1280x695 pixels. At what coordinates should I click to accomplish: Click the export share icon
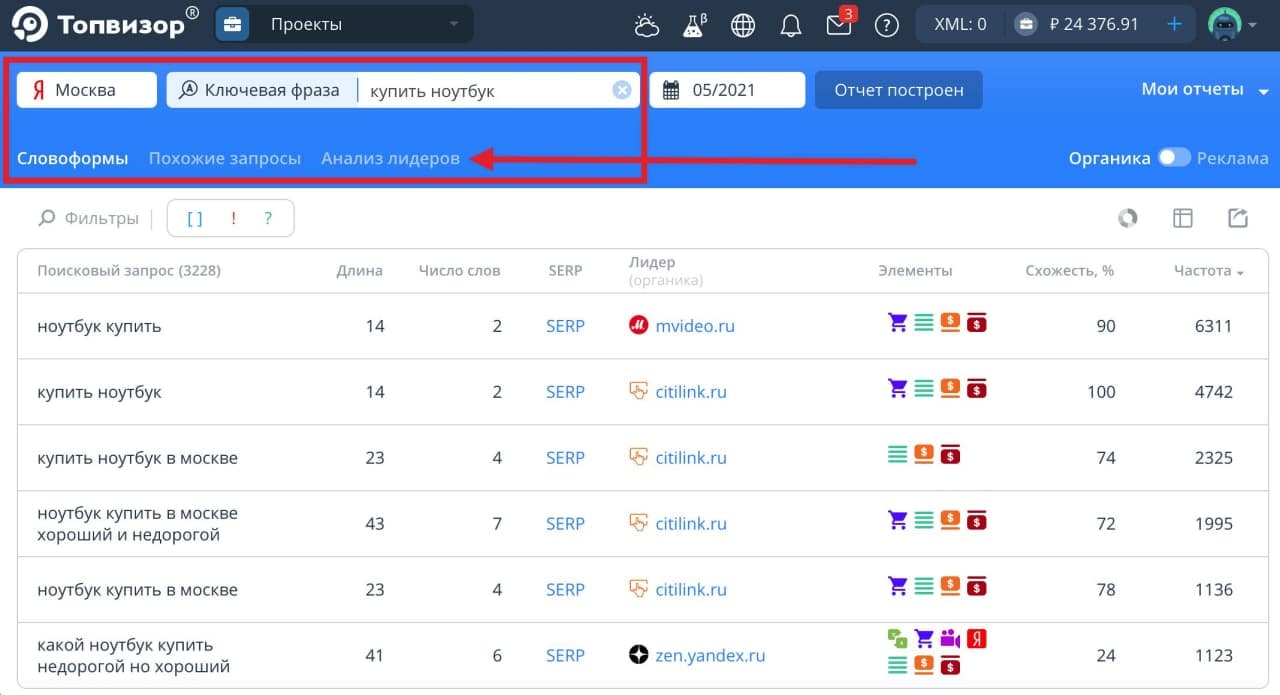[x=1238, y=218]
